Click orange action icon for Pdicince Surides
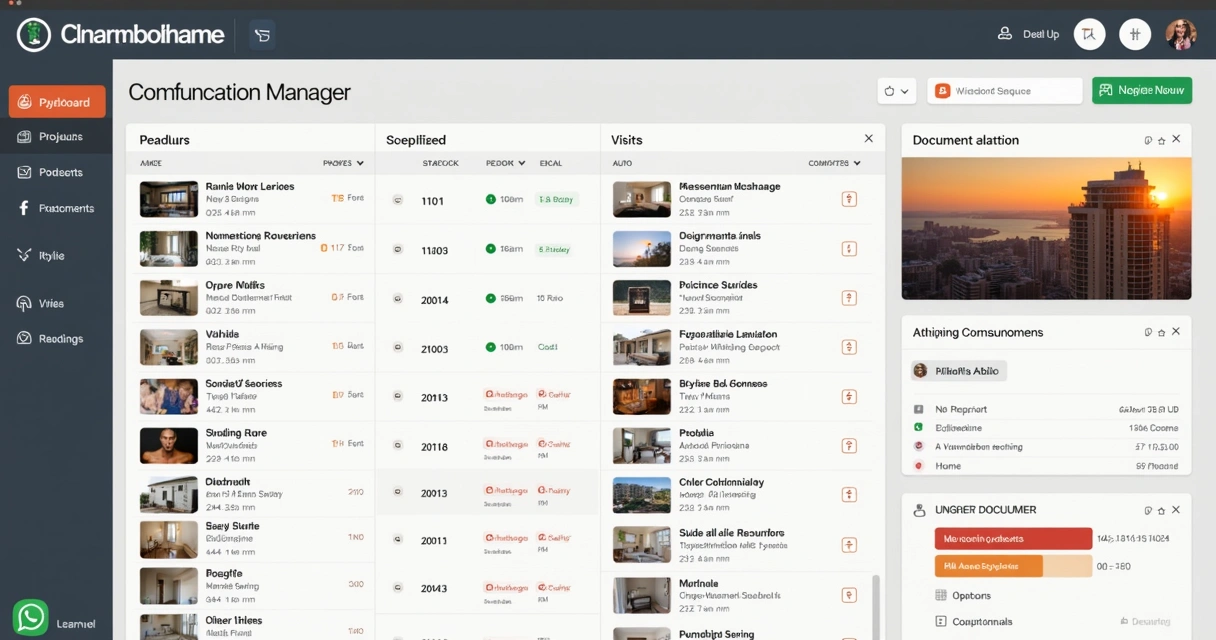 pos(849,298)
